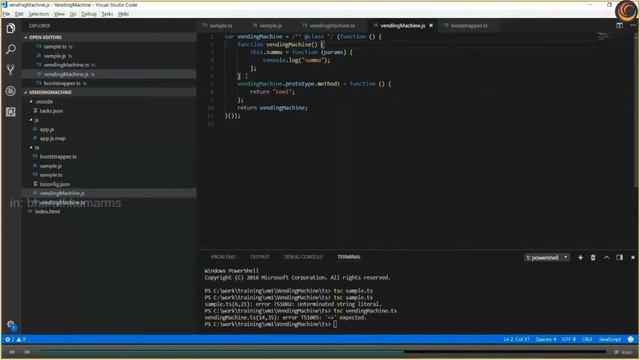Viewport: 640px width, 360px height.
Task: Click the Spaces: 4 indentation setting
Action: [546, 339]
